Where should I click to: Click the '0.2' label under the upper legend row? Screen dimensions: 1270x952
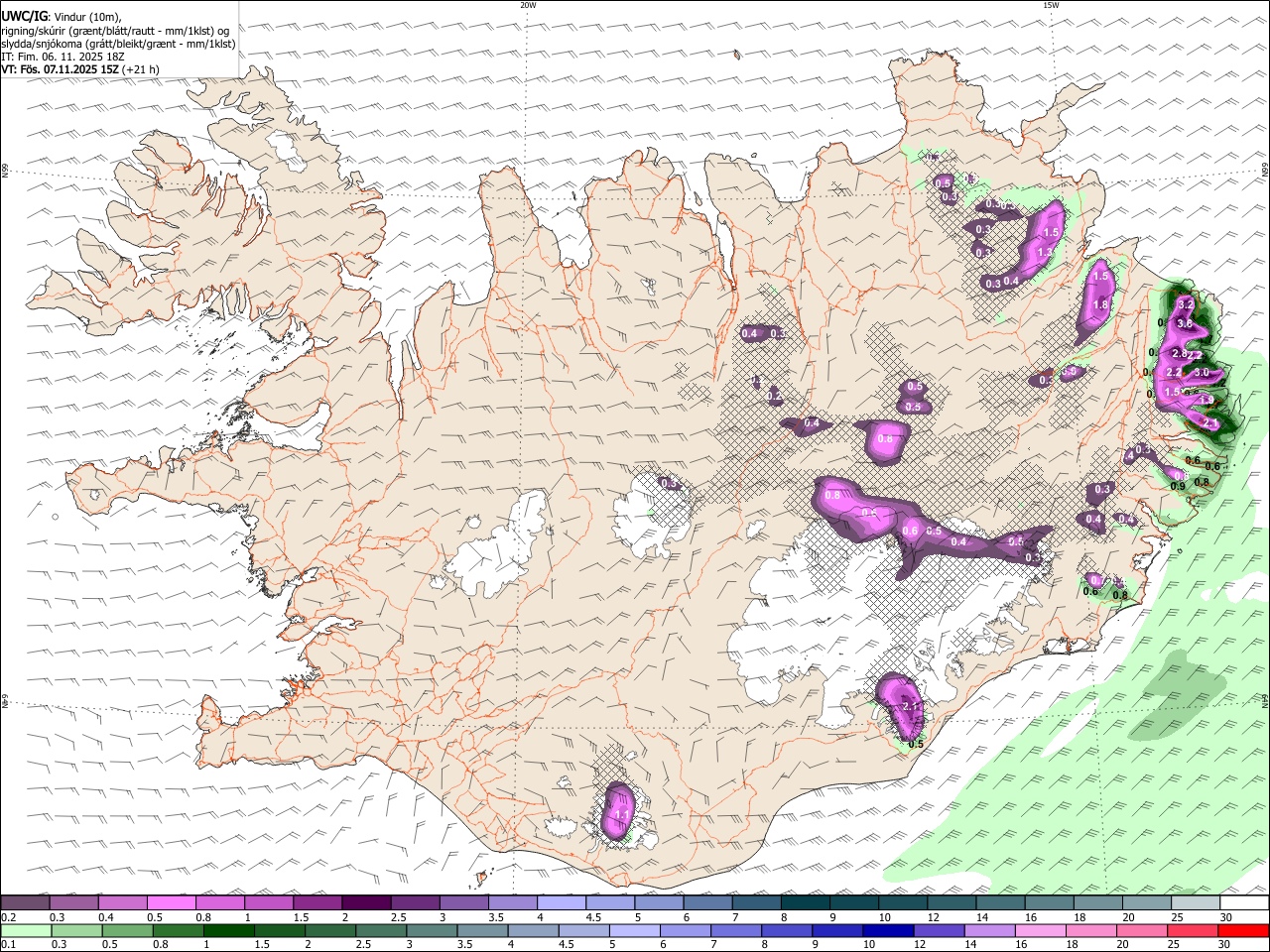click(x=9, y=917)
